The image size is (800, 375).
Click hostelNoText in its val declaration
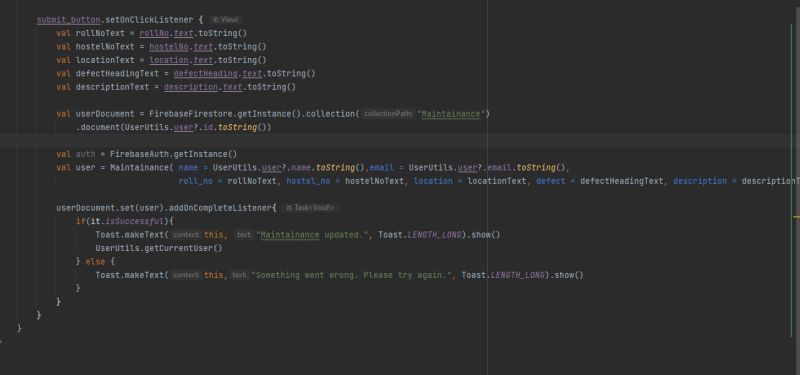(x=105, y=47)
